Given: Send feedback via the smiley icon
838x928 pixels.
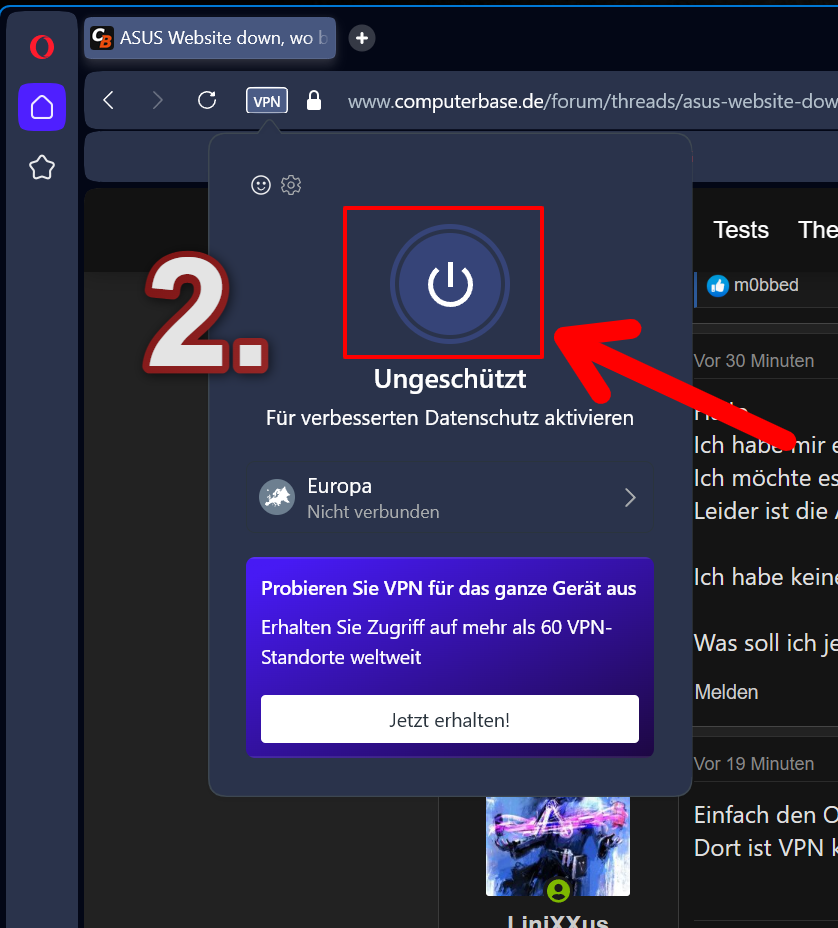Looking at the screenshot, I should [x=261, y=185].
